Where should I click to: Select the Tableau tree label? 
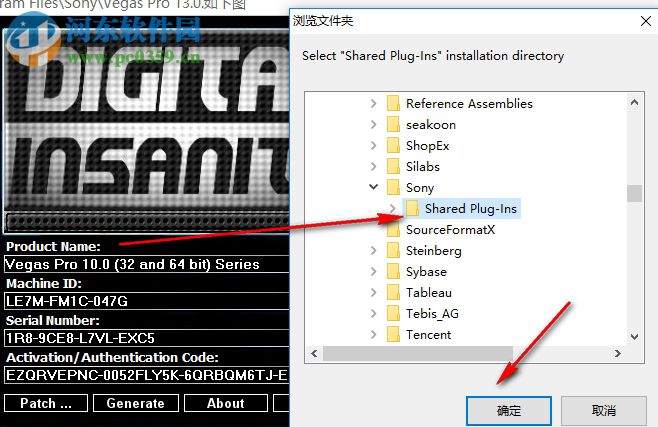(x=428, y=292)
